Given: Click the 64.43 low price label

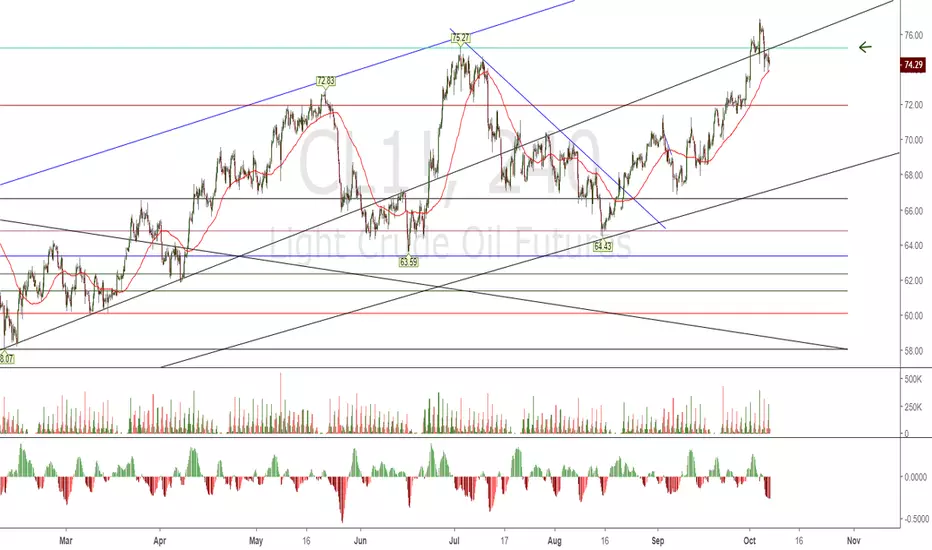Looking at the screenshot, I should pos(603,246).
